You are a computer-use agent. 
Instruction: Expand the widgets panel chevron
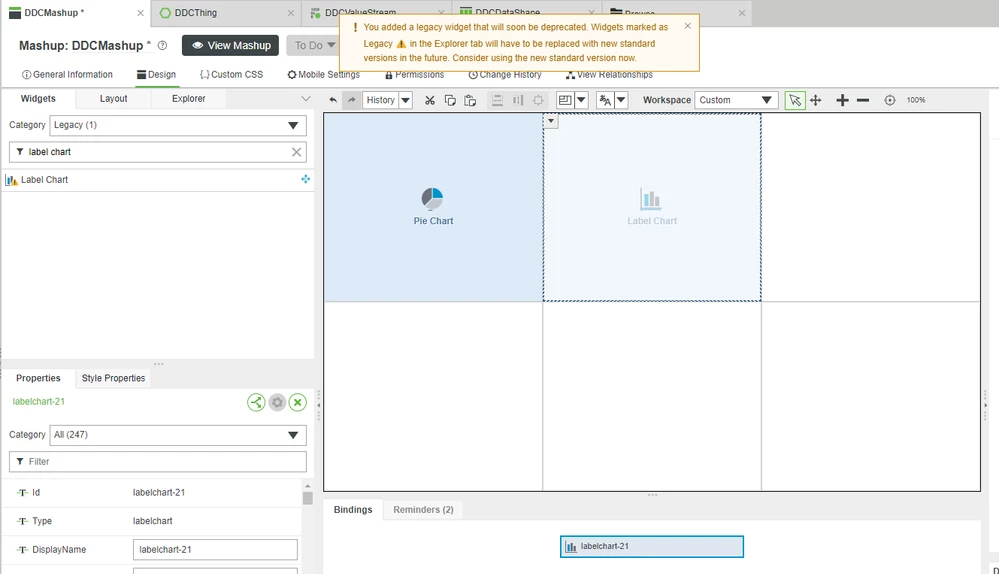[306, 99]
